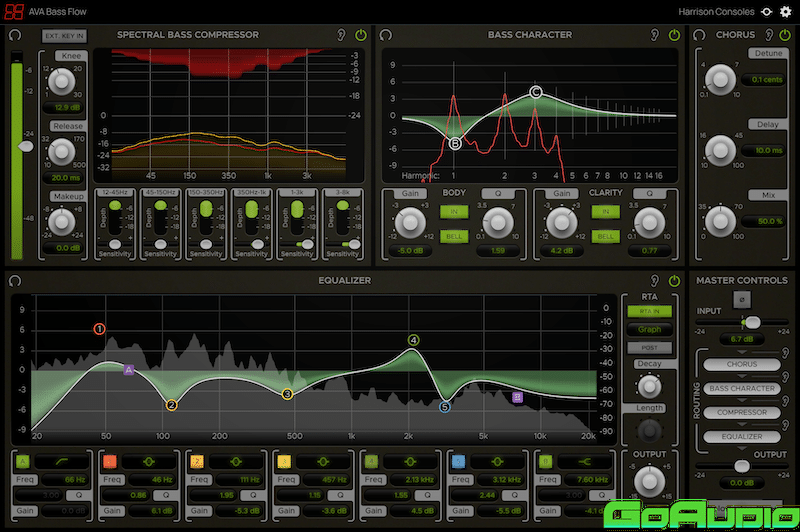Open RTA Graph mode selector

pos(649,330)
